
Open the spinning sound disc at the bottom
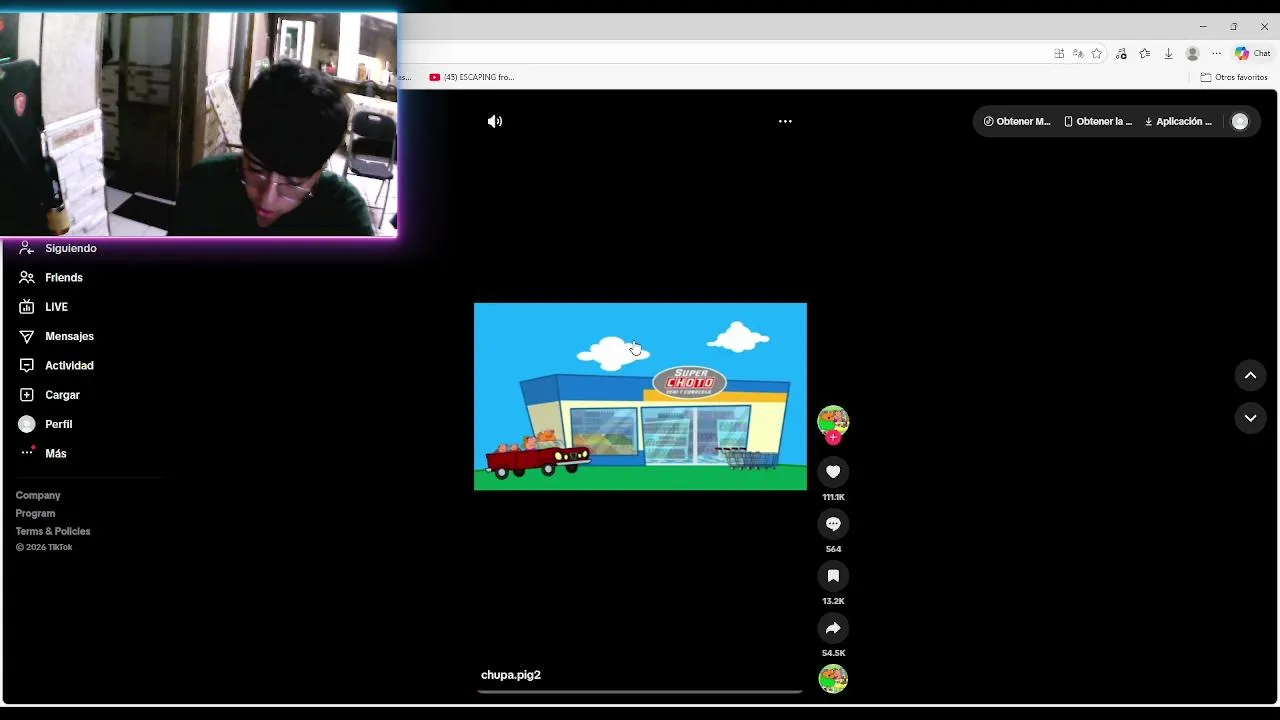point(833,679)
